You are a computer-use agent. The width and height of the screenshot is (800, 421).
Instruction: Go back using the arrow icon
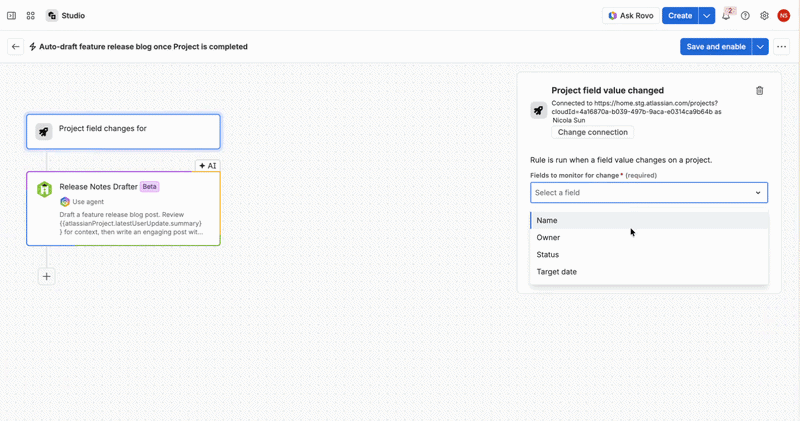16,46
